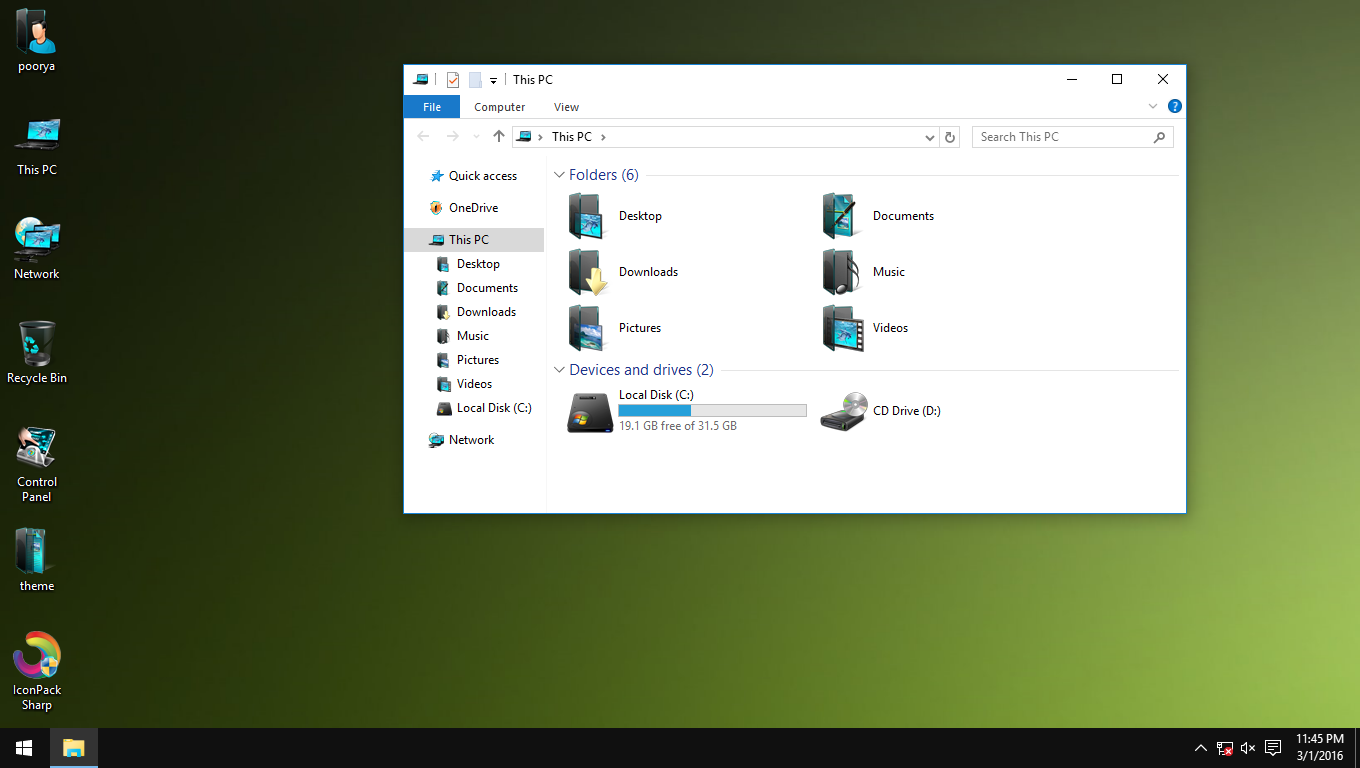The width and height of the screenshot is (1360, 768).
Task: Open the address bar history dropdown
Action: (929, 137)
